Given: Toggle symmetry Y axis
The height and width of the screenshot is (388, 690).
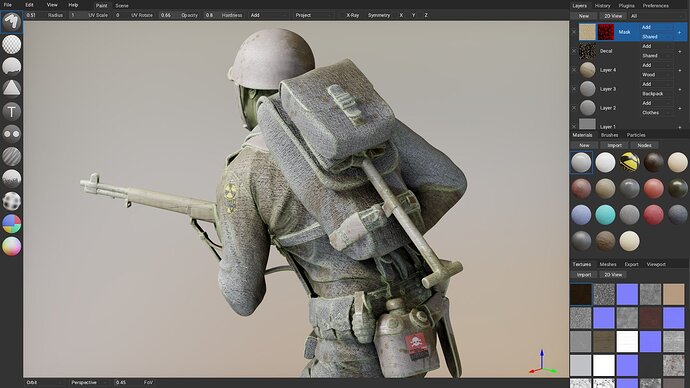Looking at the screenshot, I should pos(413,15).
